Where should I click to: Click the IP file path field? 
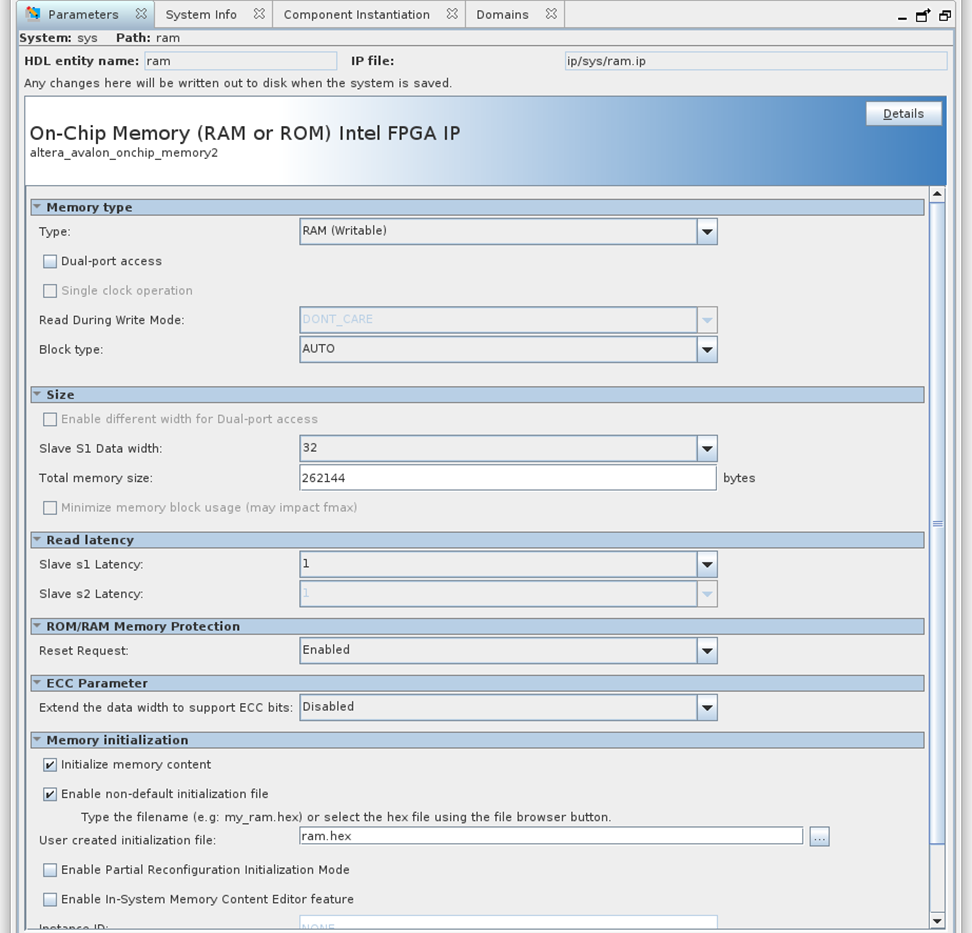pyautogui.click(x=756, y=61)
